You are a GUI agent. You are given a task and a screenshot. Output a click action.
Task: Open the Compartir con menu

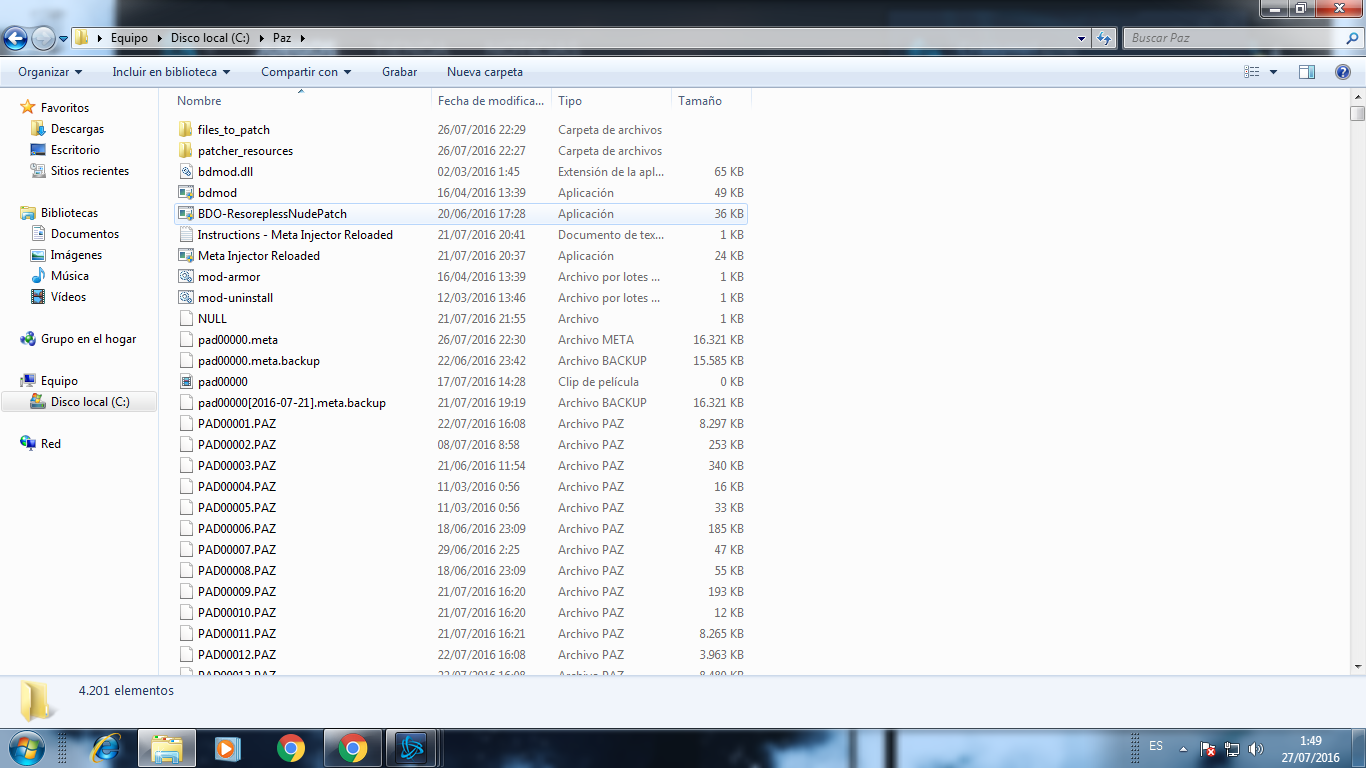[x=306, y=72]
